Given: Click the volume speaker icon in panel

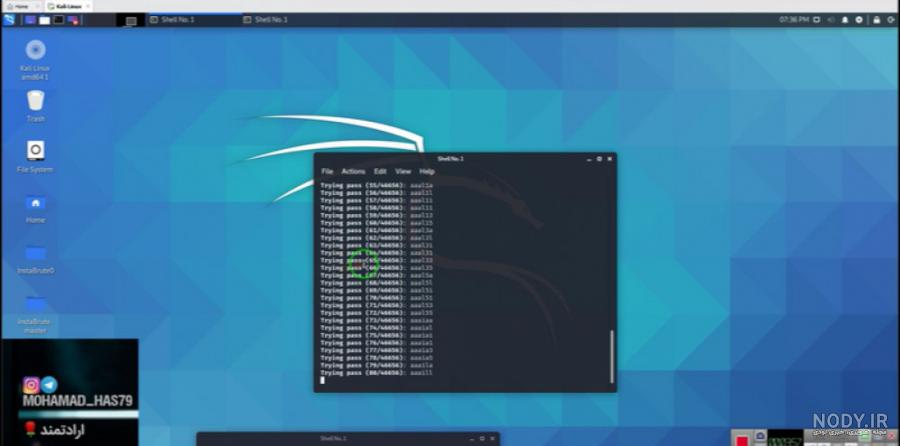Looking at the screenshot, I should pyautogui.click(x=831, y=20).
